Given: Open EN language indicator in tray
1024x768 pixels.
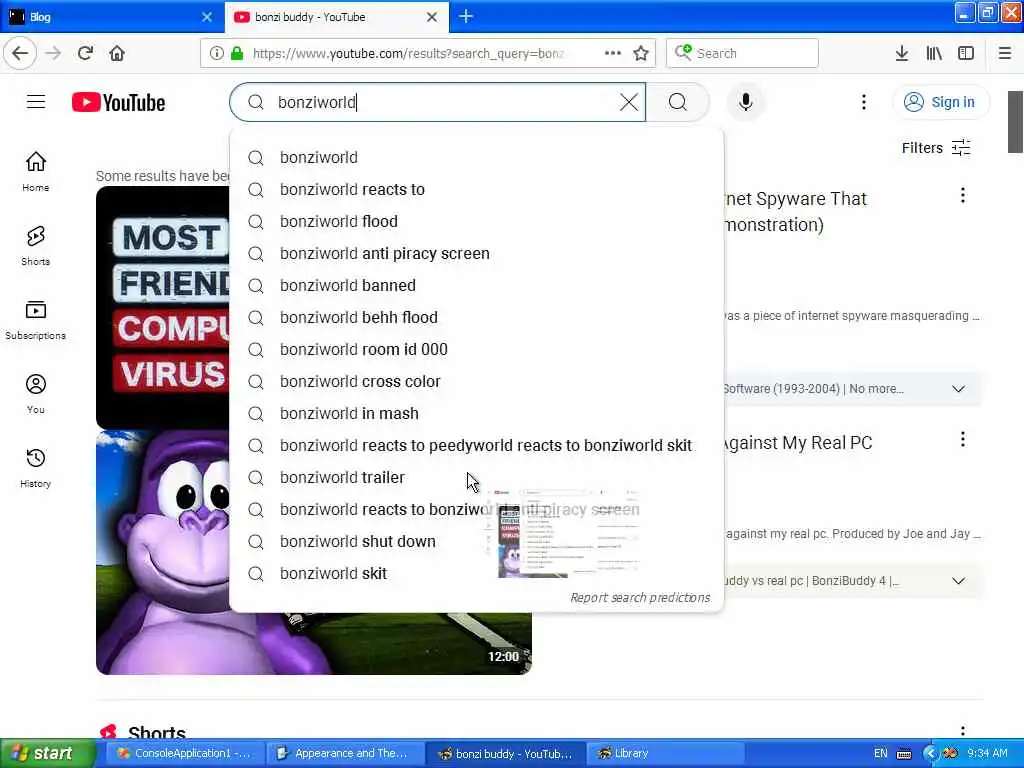Looking at the screenshot, I should coord(880,753).
